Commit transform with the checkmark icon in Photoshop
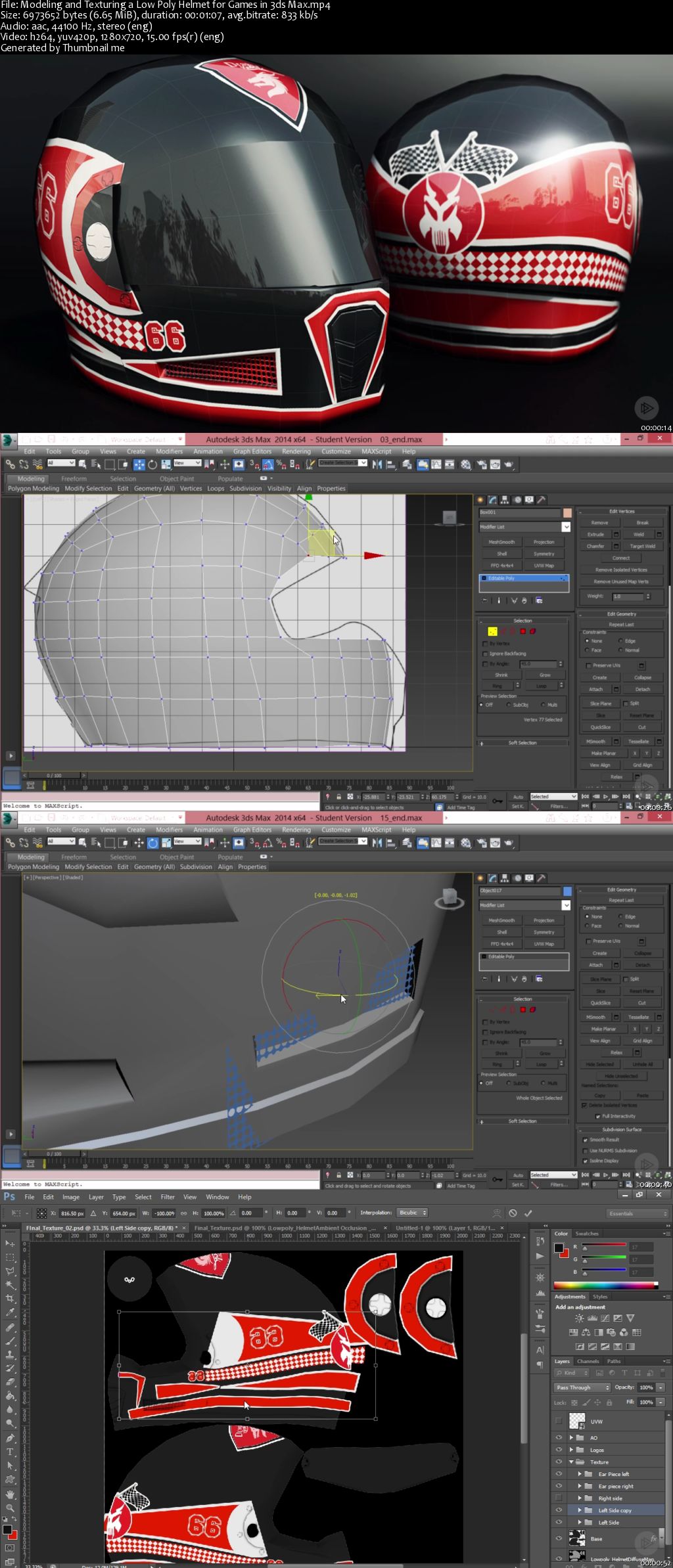 (528, 1213)
